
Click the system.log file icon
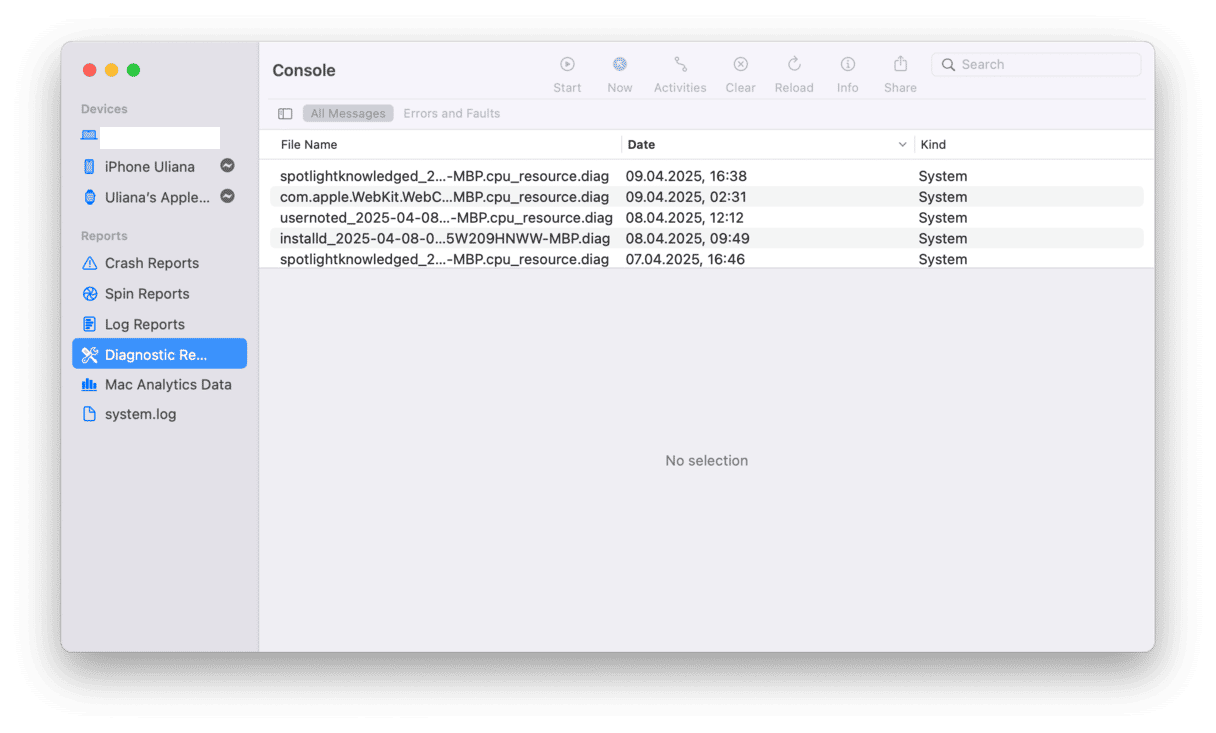click(89, 414)
